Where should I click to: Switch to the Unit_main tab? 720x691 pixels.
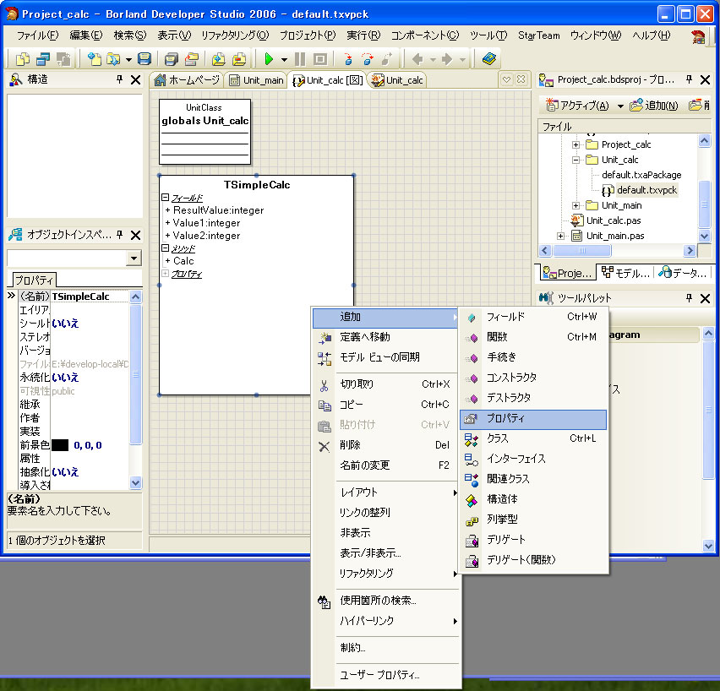(257, 80)
